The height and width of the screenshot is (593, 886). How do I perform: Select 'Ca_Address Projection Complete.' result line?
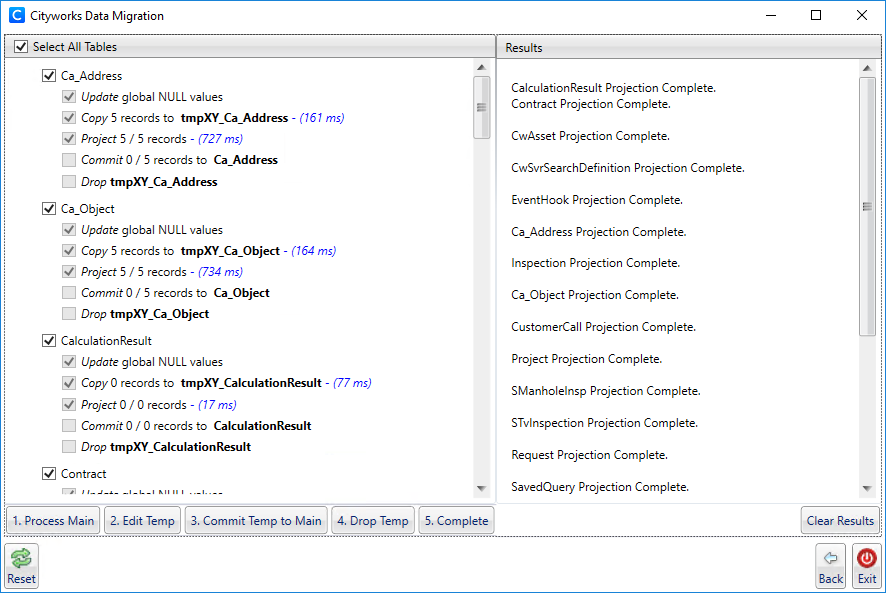[x=599, y=232]
